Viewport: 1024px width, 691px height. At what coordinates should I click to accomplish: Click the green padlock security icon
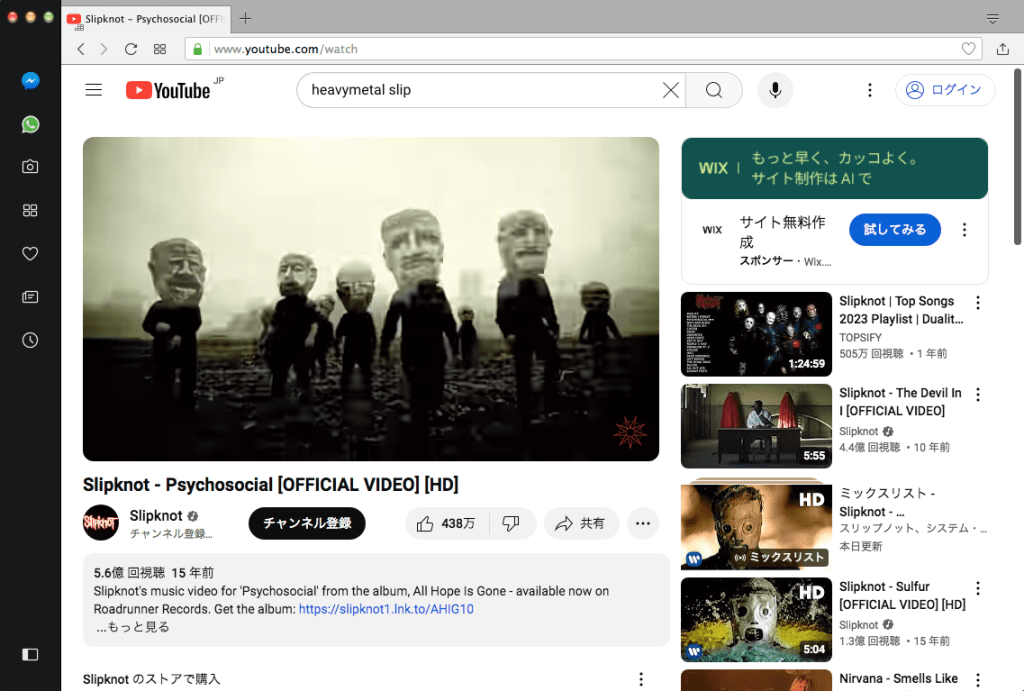(197, 49)
